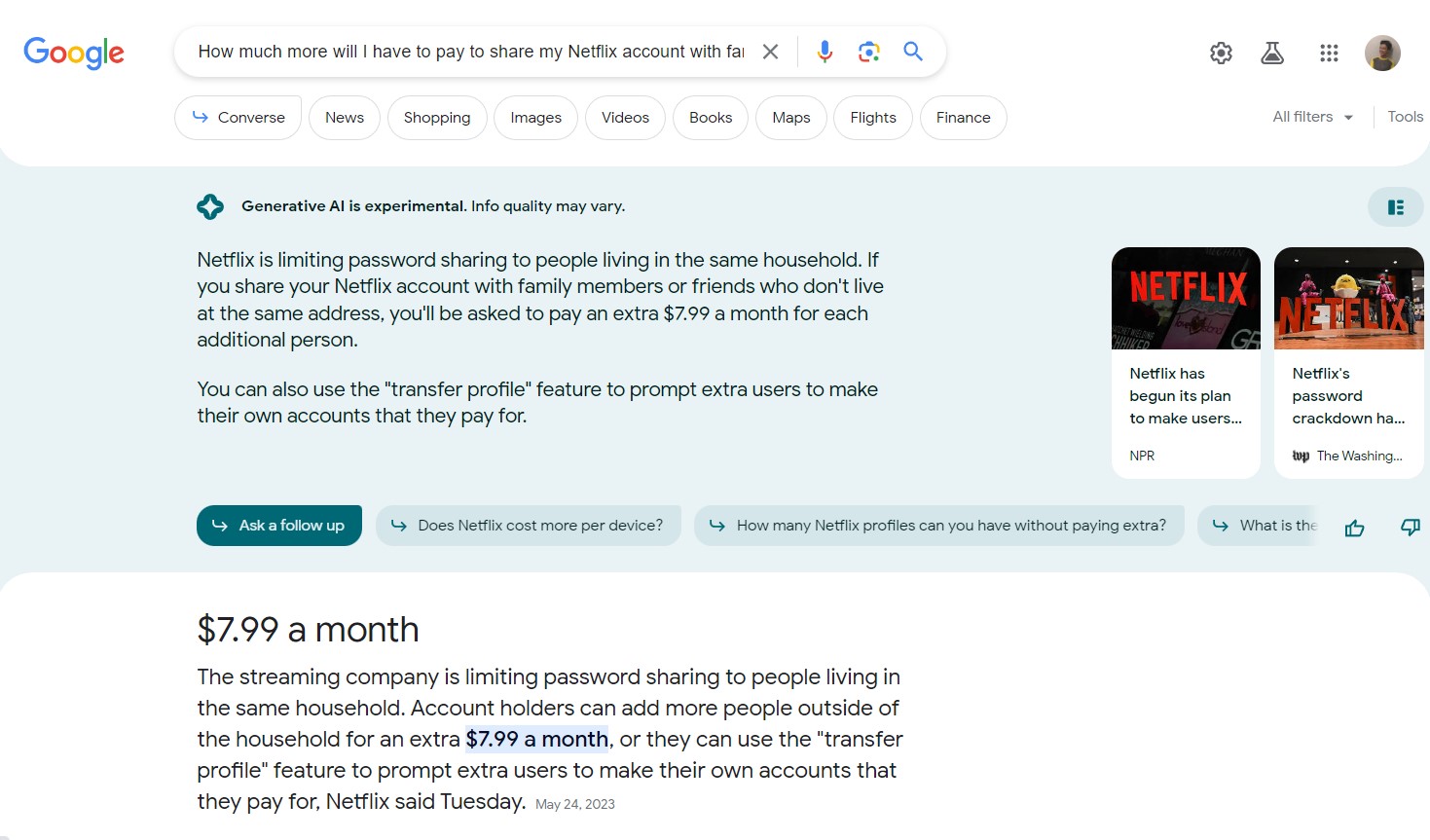Open Search Labs flask icon
1430x840 pixels.
[x=1272, y=54]
